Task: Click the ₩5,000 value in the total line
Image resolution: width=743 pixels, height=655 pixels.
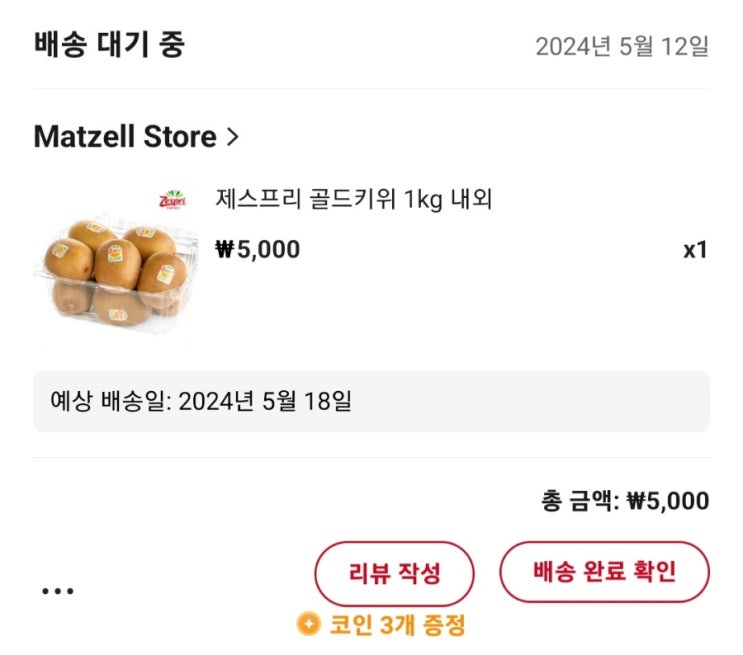Action: (668, 501)
